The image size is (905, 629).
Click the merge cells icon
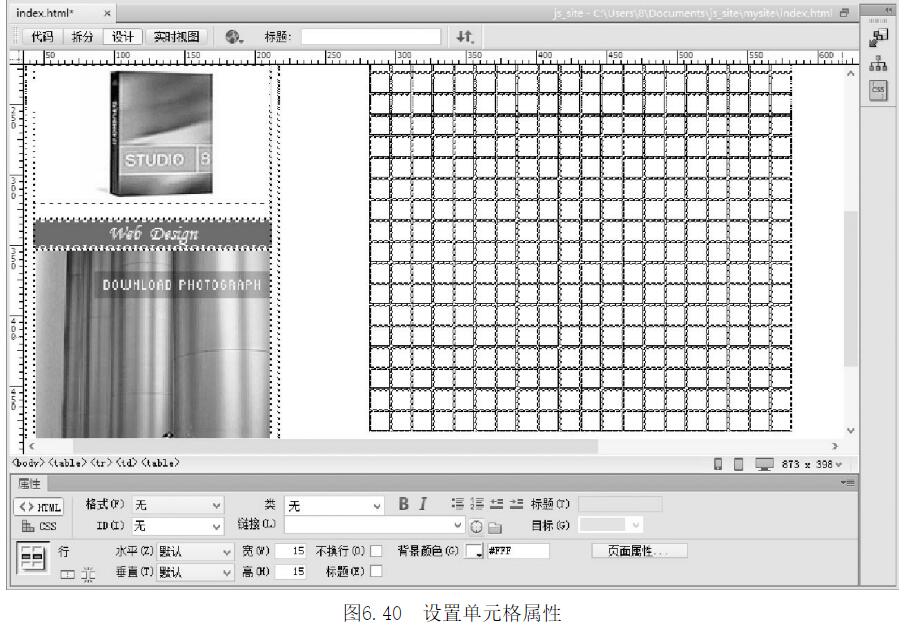coord(67,572)
